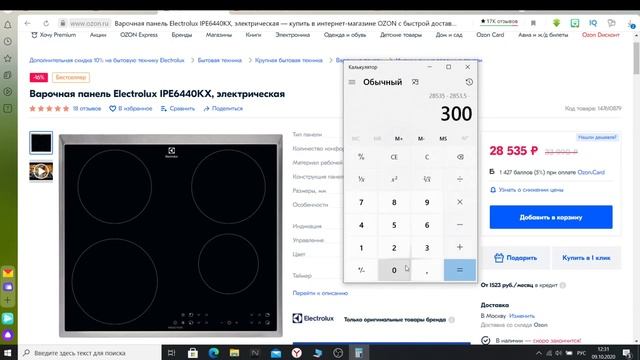This screenshot has width=640, height=360.
Task: Go back with browser back arrow
Action: click(x=27, y=23)
